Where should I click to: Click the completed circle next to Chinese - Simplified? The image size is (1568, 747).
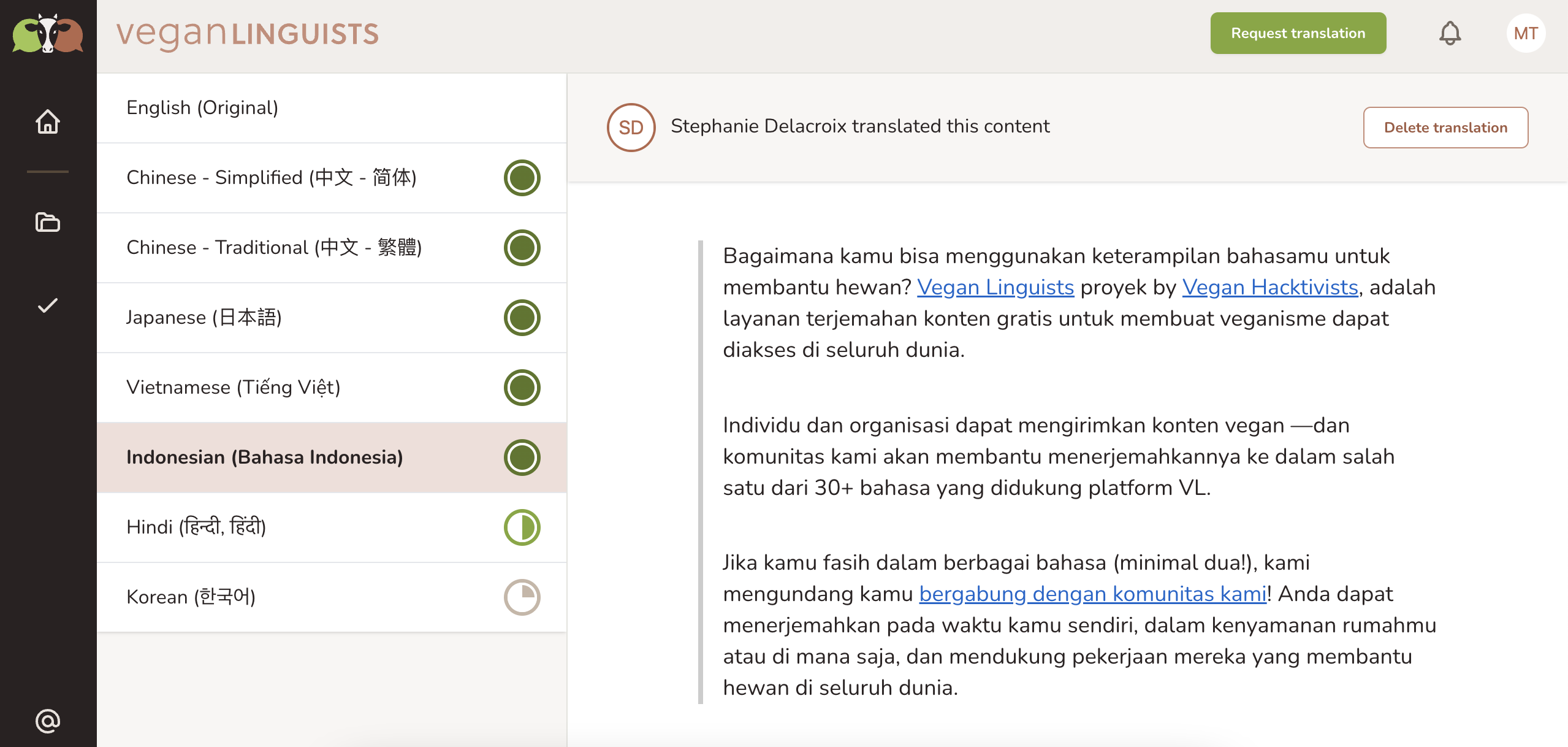[520, 178]
